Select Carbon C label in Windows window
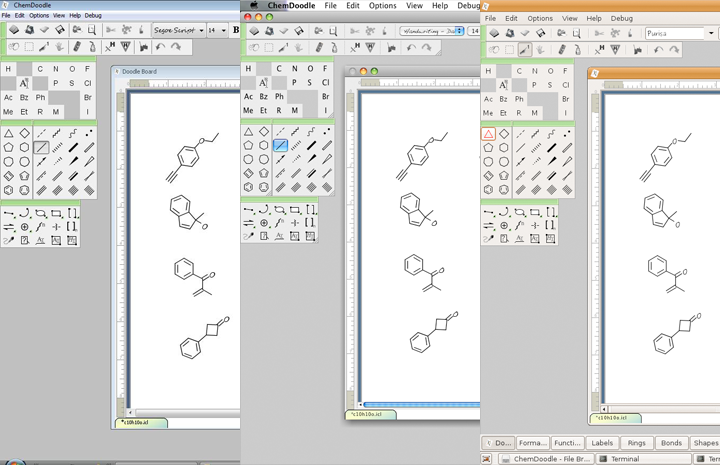This screenshot has width=720, height=465. 40,69
